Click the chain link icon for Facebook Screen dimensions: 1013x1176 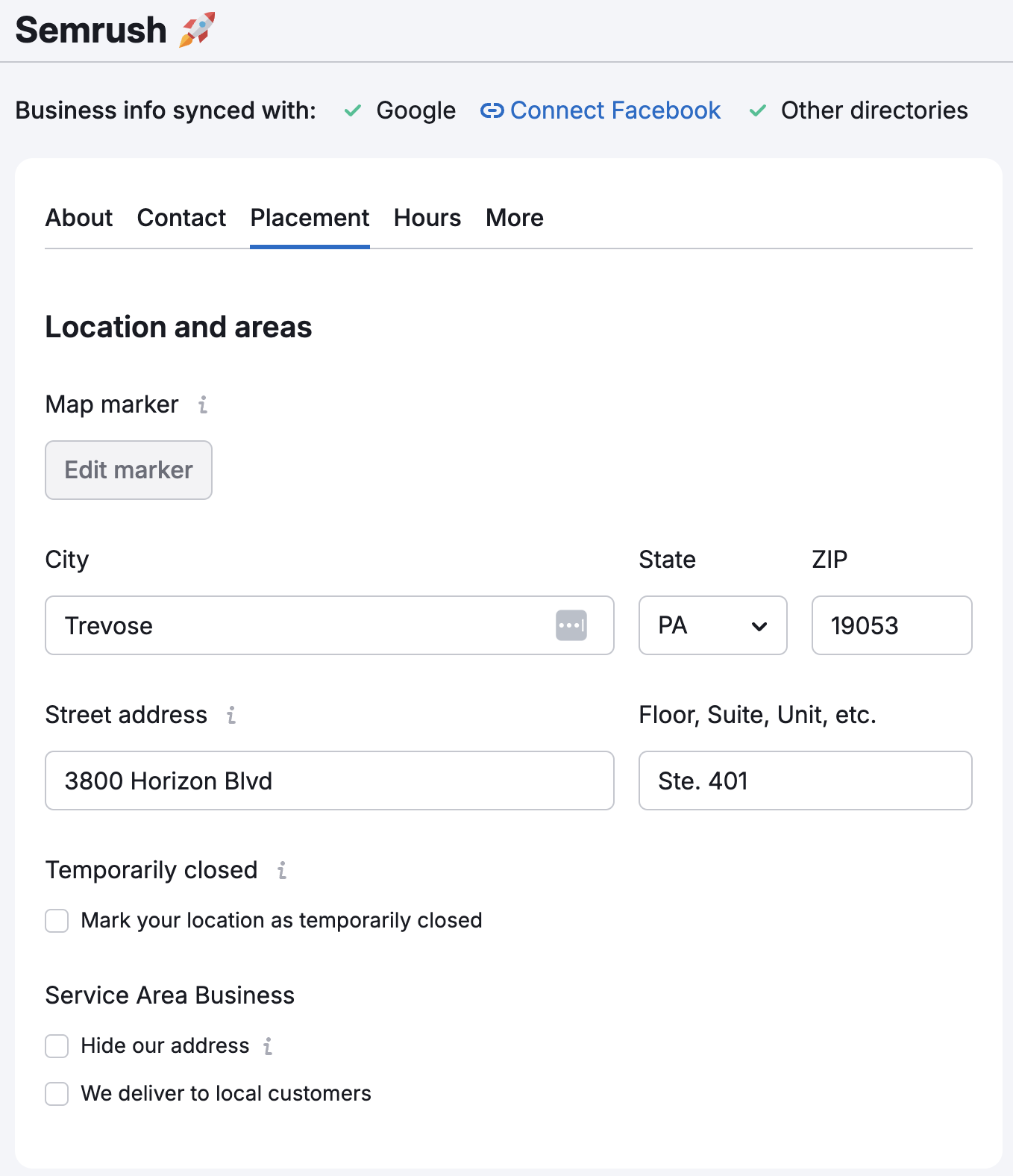[x=492, y=110]
